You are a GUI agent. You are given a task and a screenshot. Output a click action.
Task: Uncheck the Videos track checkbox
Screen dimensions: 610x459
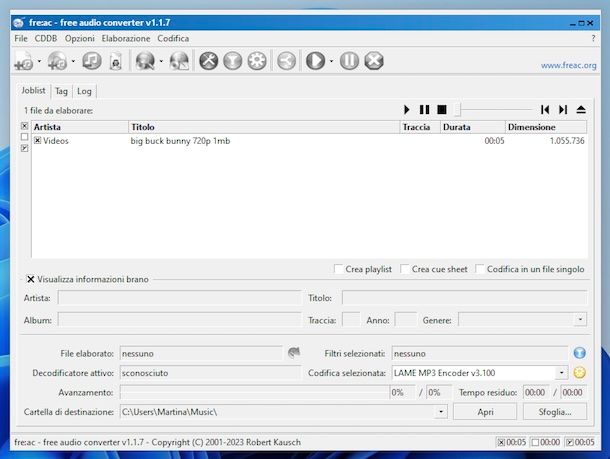point(37,140)
